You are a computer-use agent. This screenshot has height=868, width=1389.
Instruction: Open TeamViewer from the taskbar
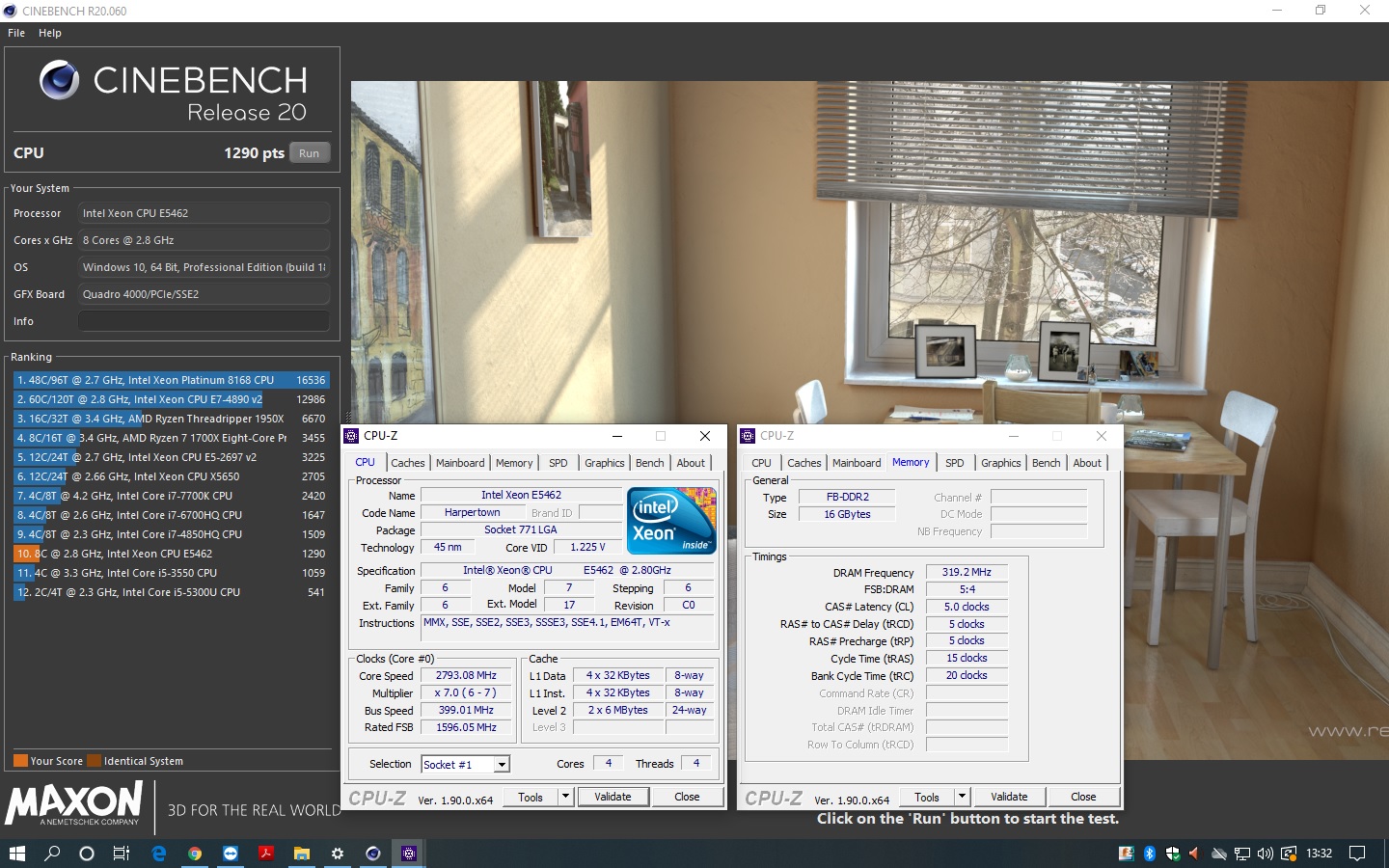(231, 854)
